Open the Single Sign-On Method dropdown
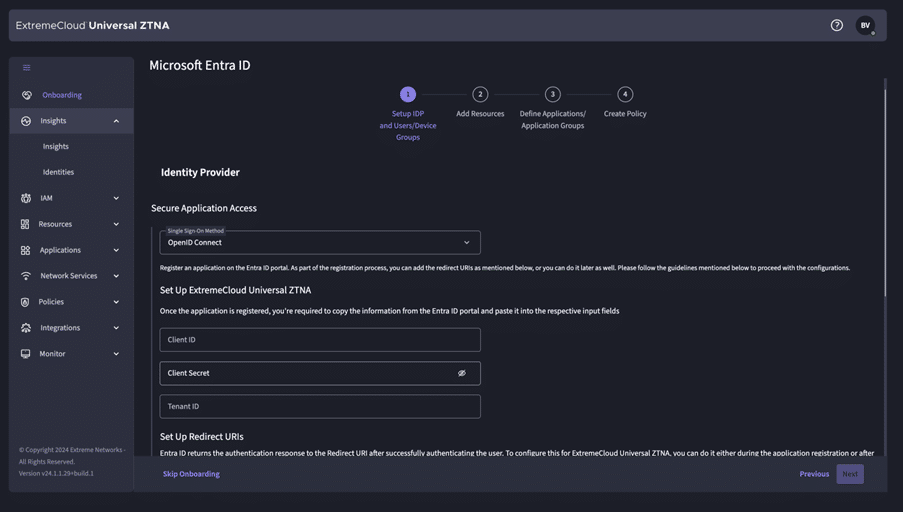 tap(320, 242)
